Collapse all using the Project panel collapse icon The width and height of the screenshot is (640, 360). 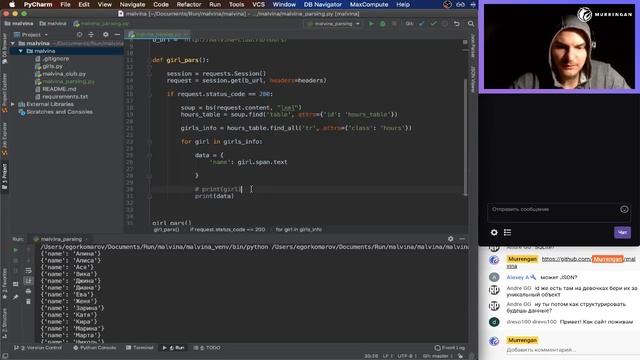pyautogui.click(x=91, y=35)
